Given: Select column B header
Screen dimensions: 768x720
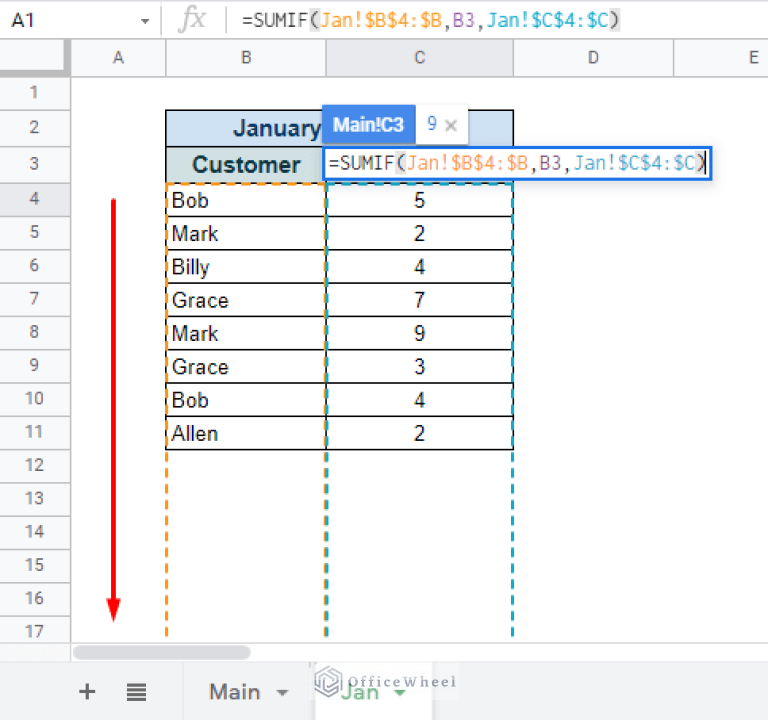Looking at the screenshot, I should [245, 58].
